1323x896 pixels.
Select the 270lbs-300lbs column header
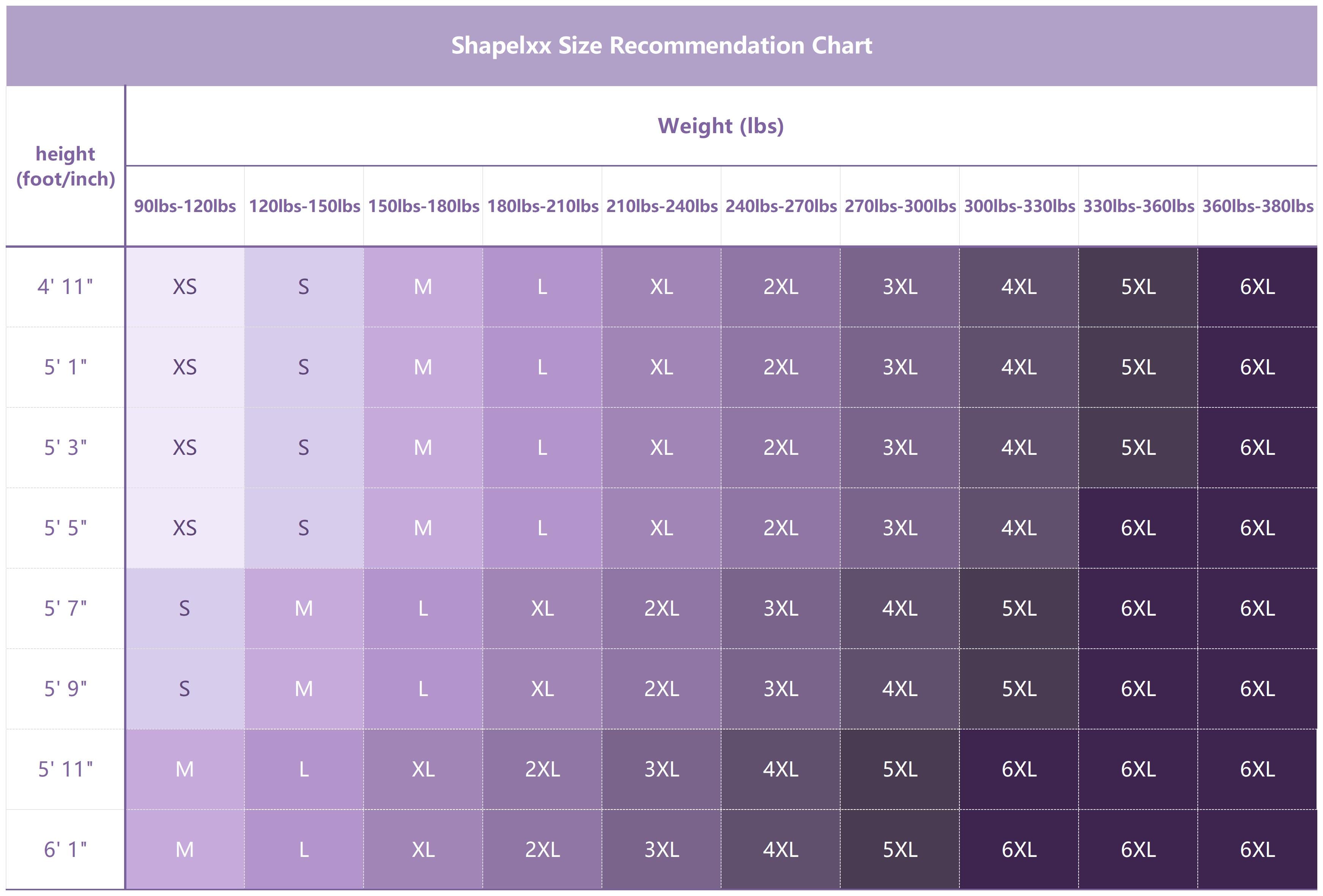click(900, 206)
